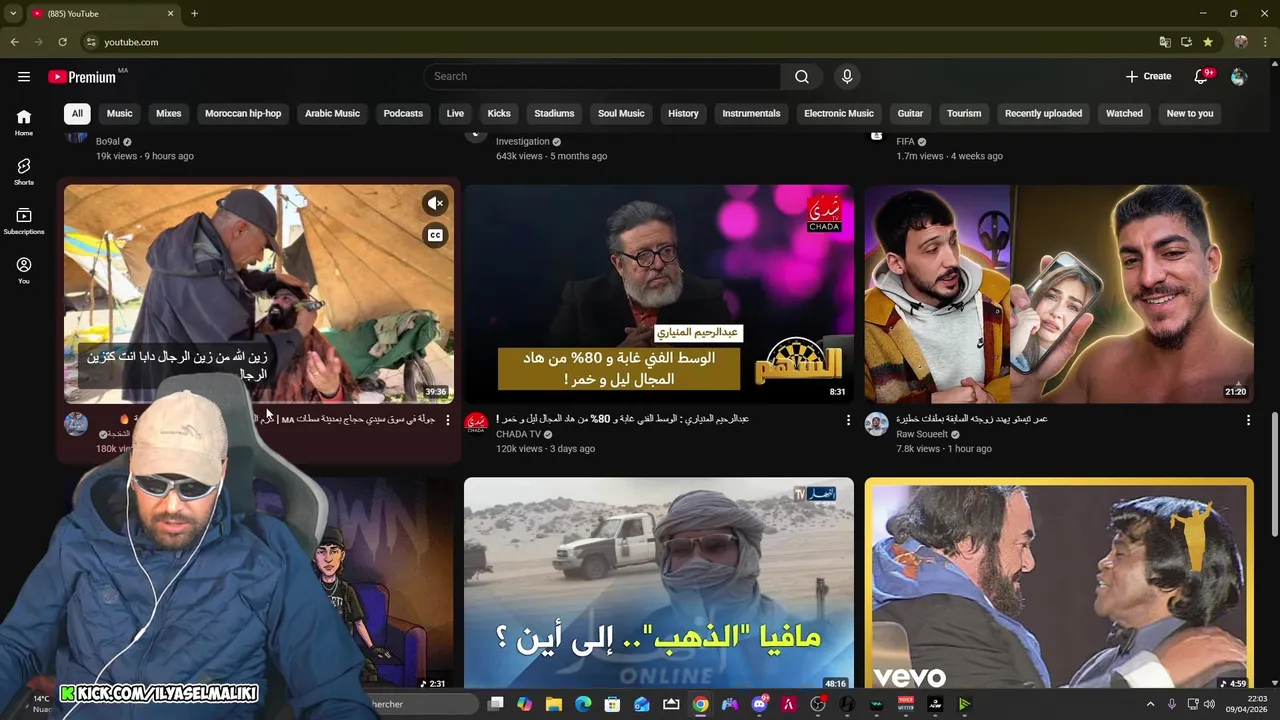Viewport: 1280px width, 720px height.
Task: Click the install app icon in address bar
Action: (1186, 42)
